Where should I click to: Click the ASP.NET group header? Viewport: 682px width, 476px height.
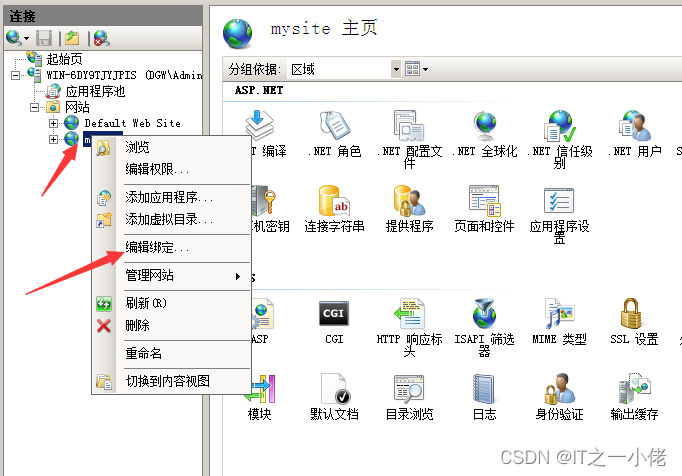259,91
